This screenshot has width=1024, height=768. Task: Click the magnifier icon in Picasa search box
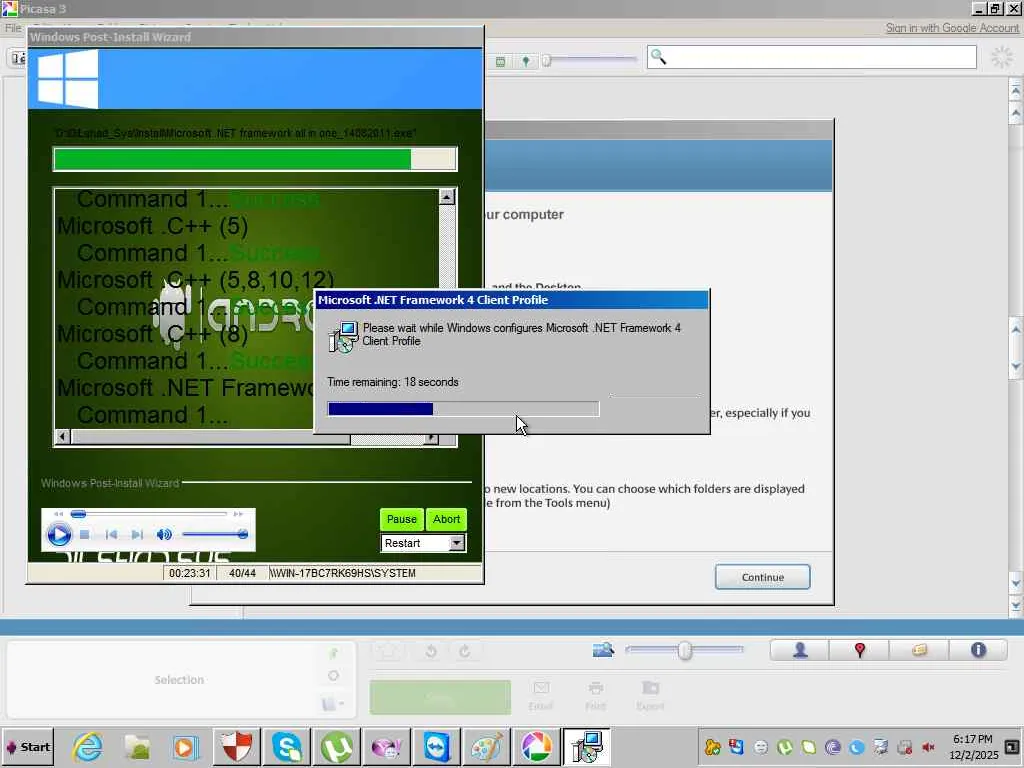(658, 57)
